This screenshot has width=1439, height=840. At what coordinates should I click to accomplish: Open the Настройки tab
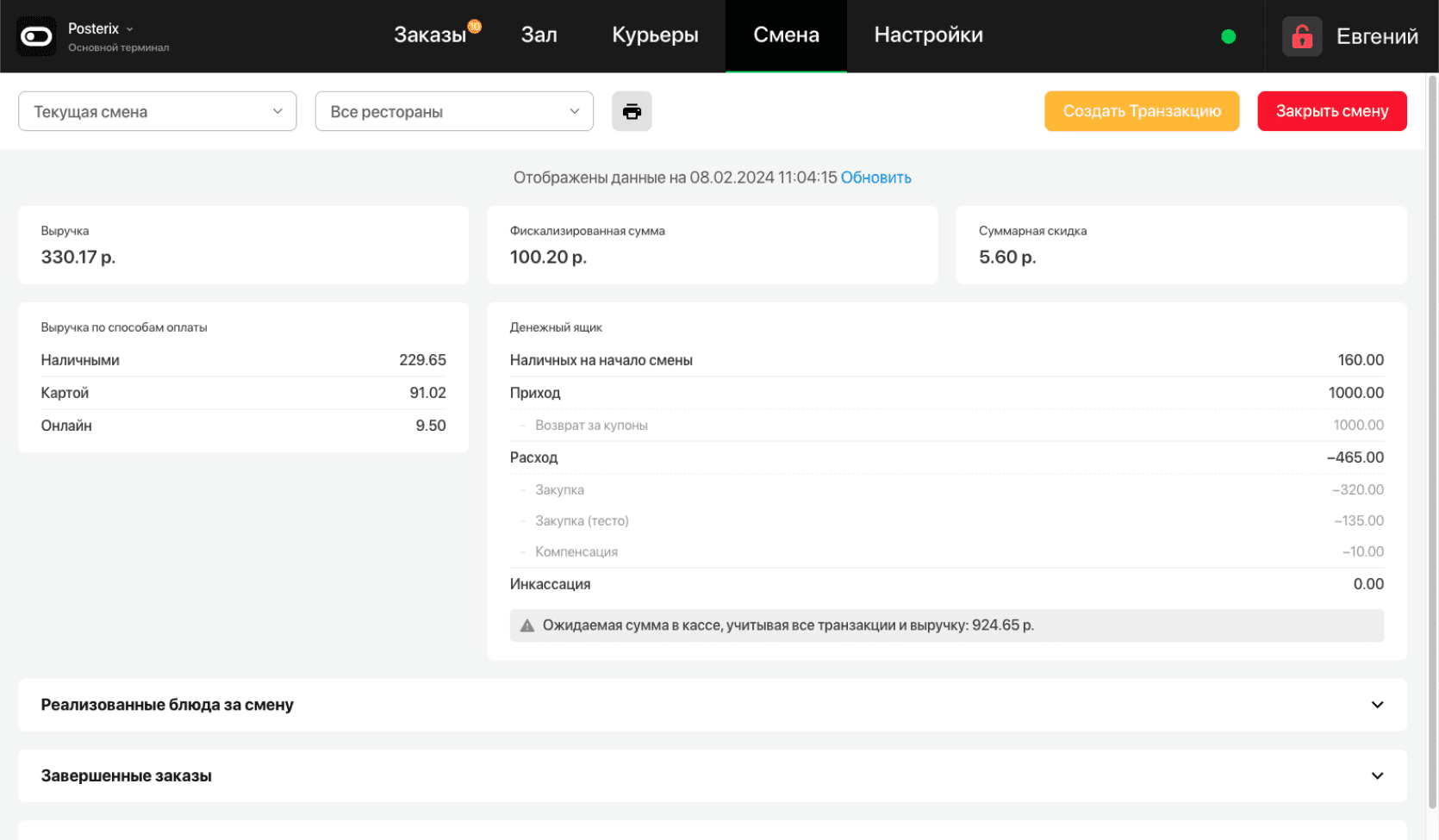pos(928,35)
